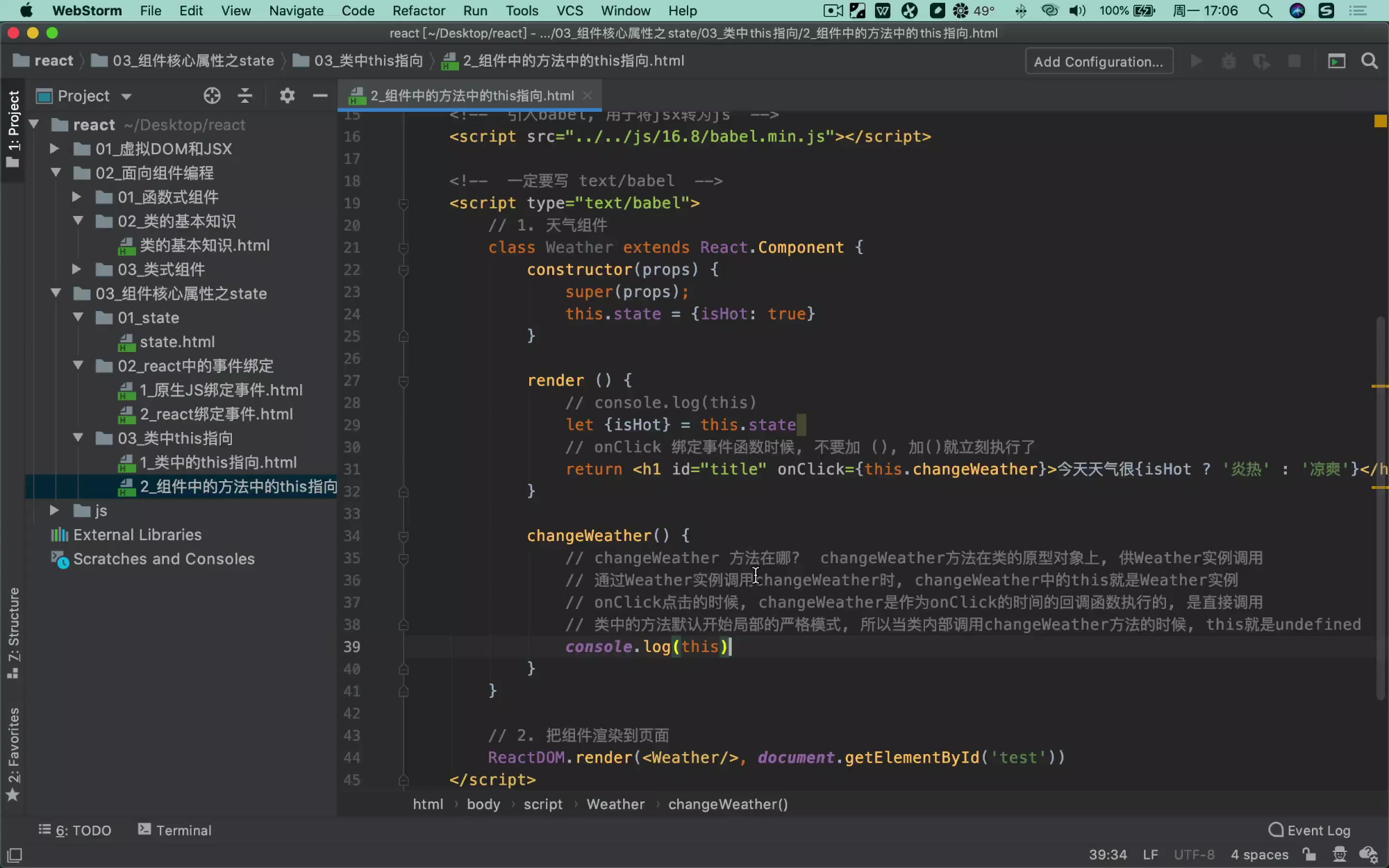
Task: Click the locate-in-project crosshair icon
Action: (x=212, y=96)
